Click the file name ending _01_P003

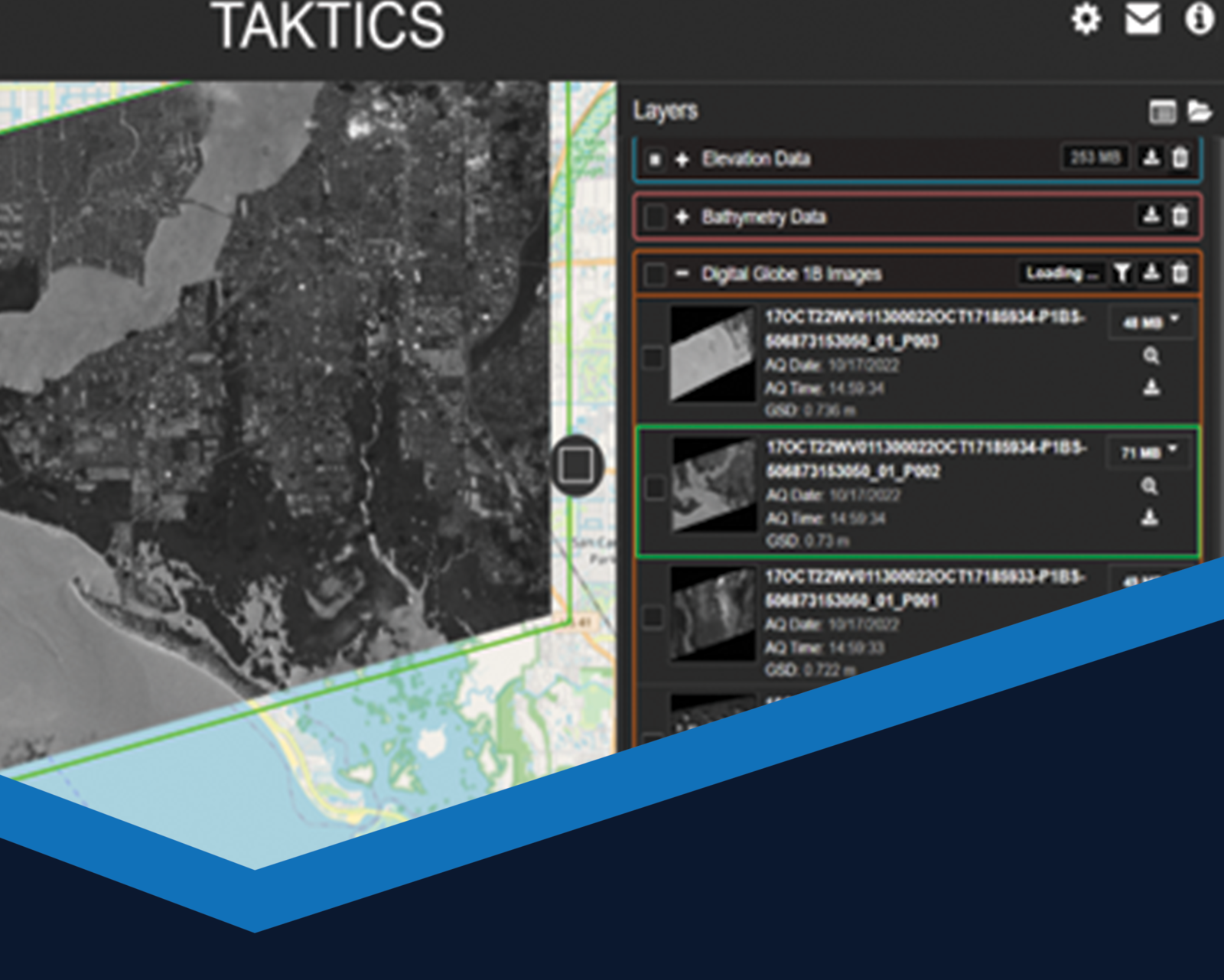click(925, 329)
